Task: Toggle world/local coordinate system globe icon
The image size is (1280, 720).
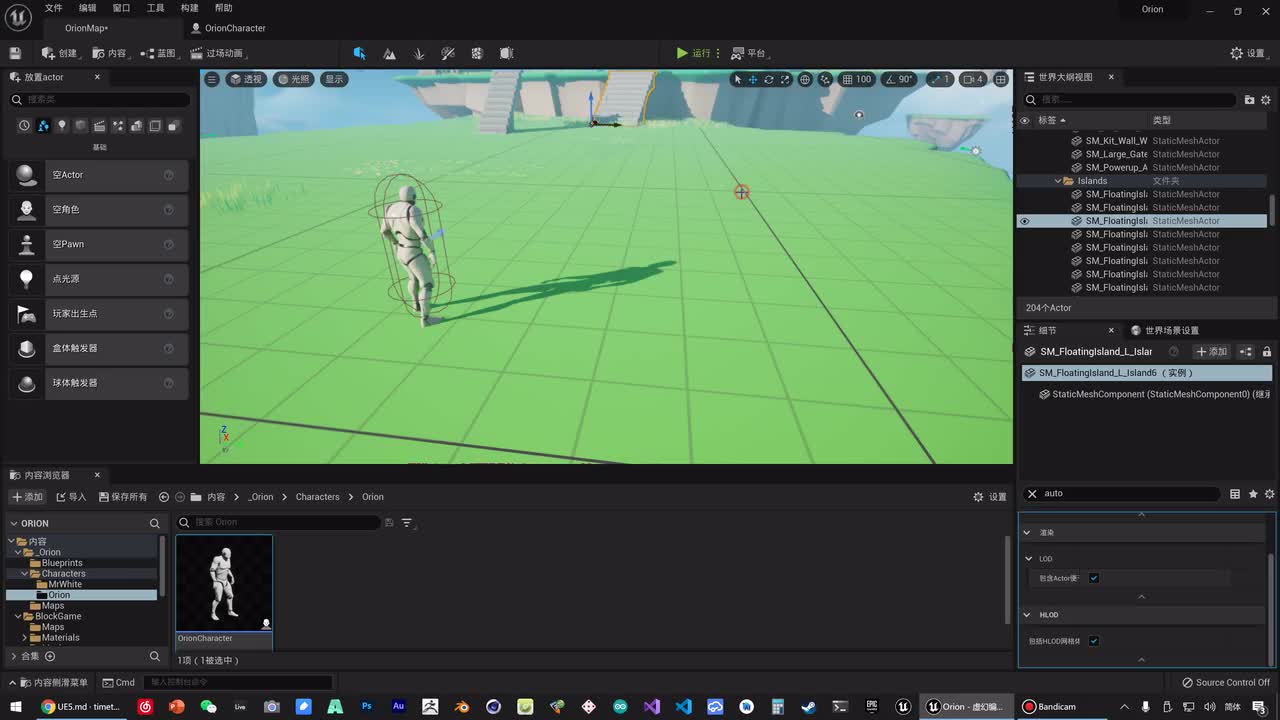Action: [805, 79]
